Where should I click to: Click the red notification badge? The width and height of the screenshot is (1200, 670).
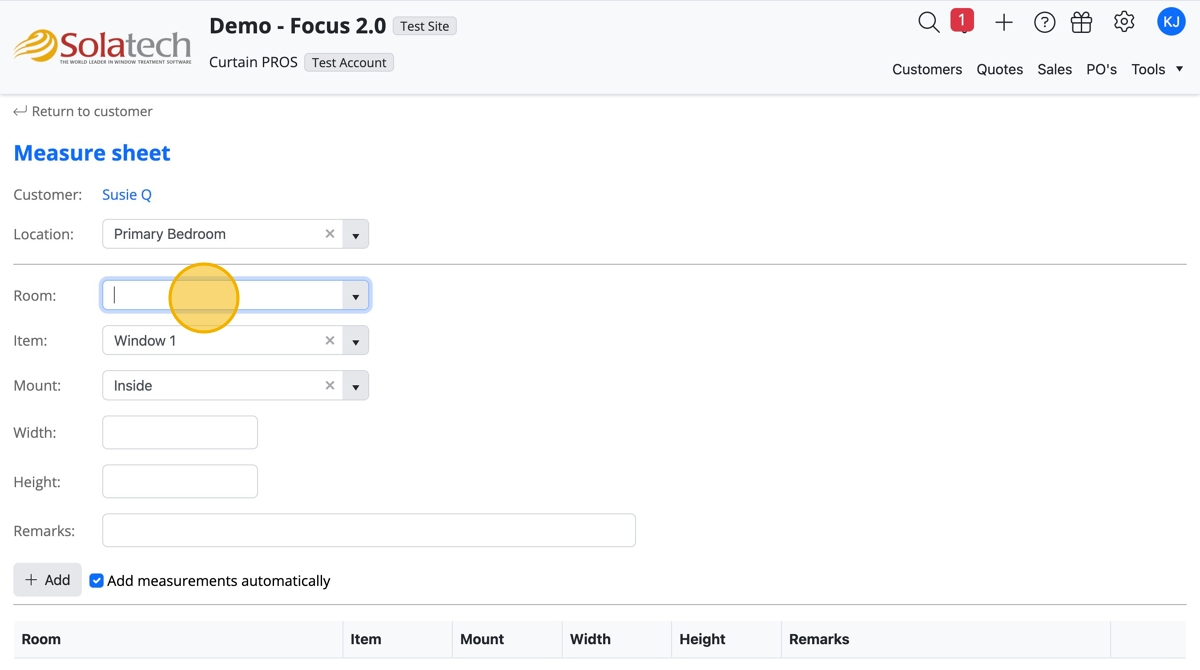[x=962, y=21]
